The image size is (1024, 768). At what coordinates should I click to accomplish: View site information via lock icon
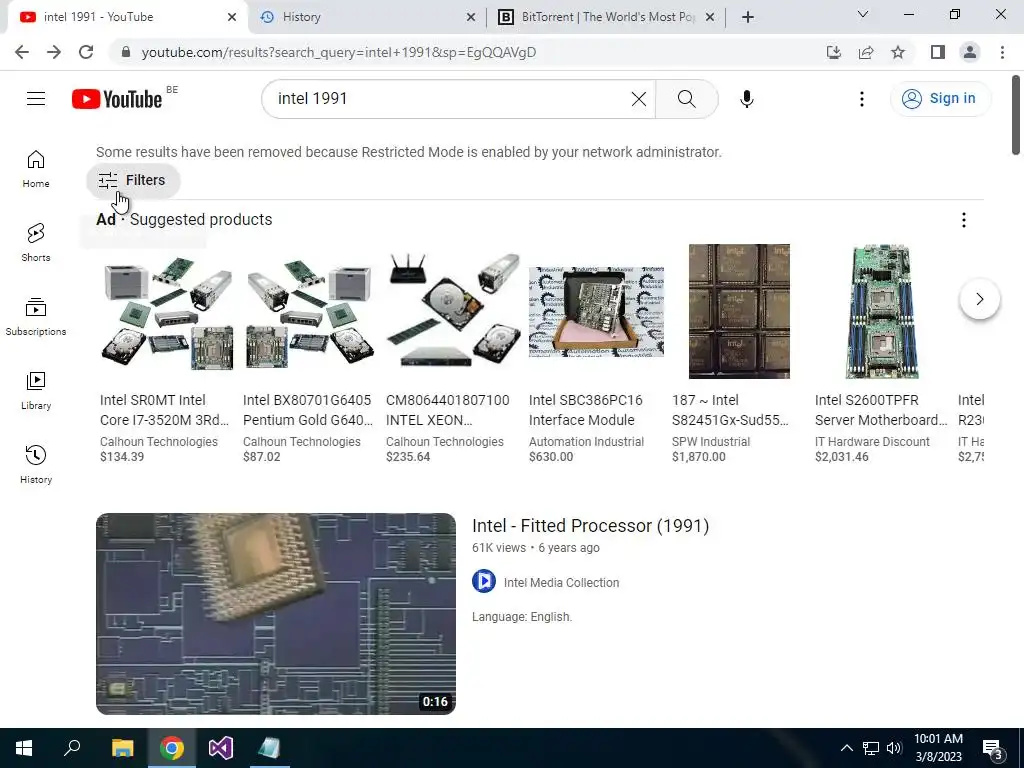click(126, 52)
